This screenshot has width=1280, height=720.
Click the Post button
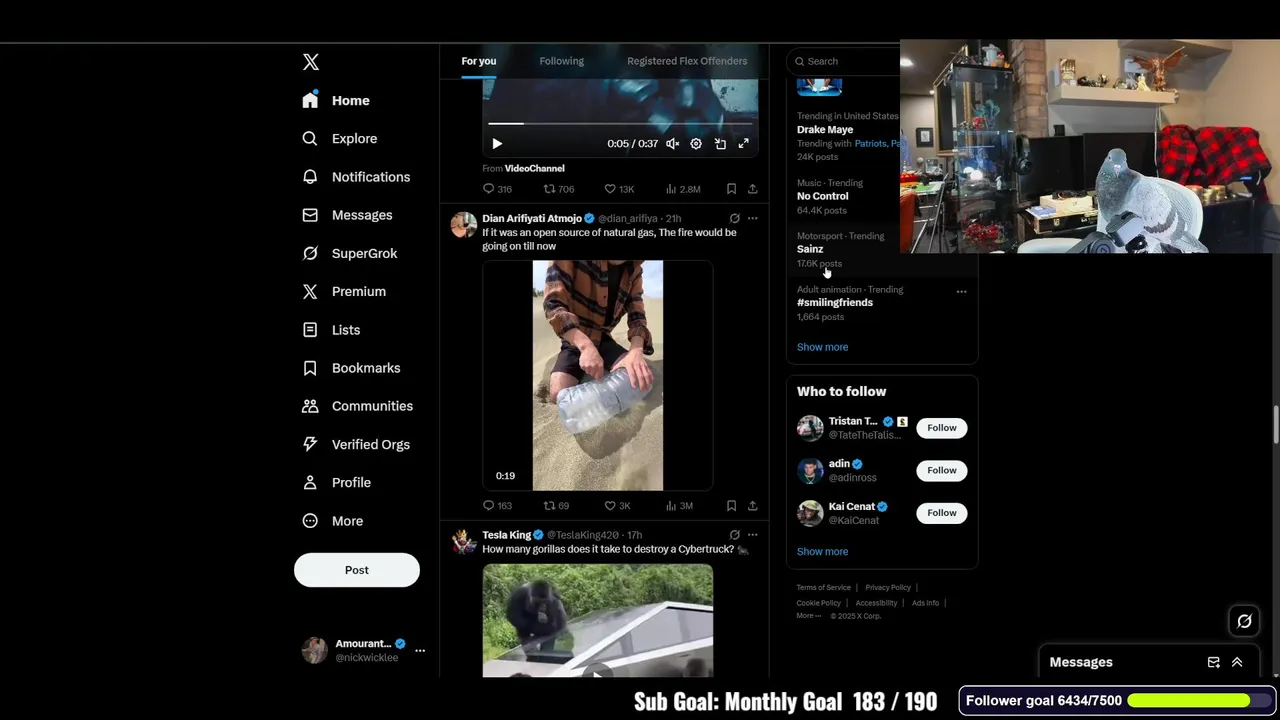(x=357, y=570)
